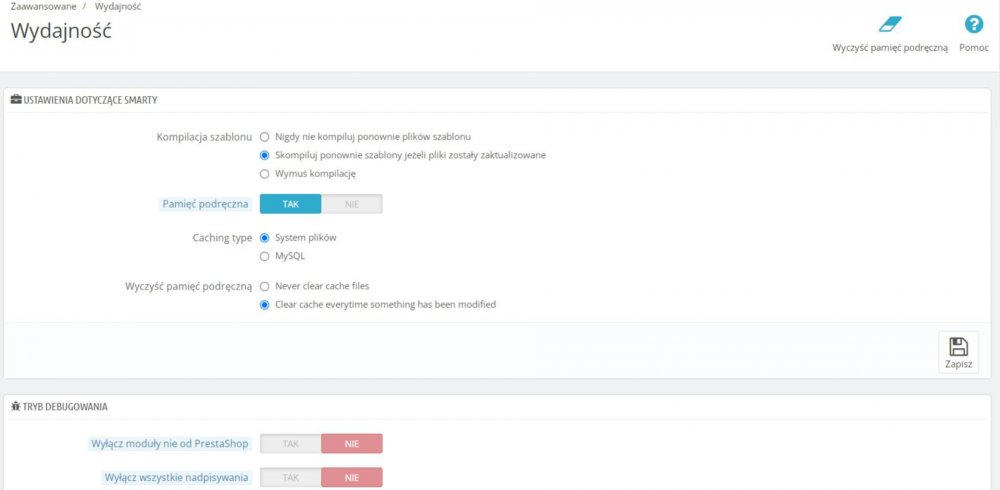The width and height of the screenshot is (1000, 490).
Task: Click the bug icon beside Tryb debugowania
Action: (x=16, y=407)
